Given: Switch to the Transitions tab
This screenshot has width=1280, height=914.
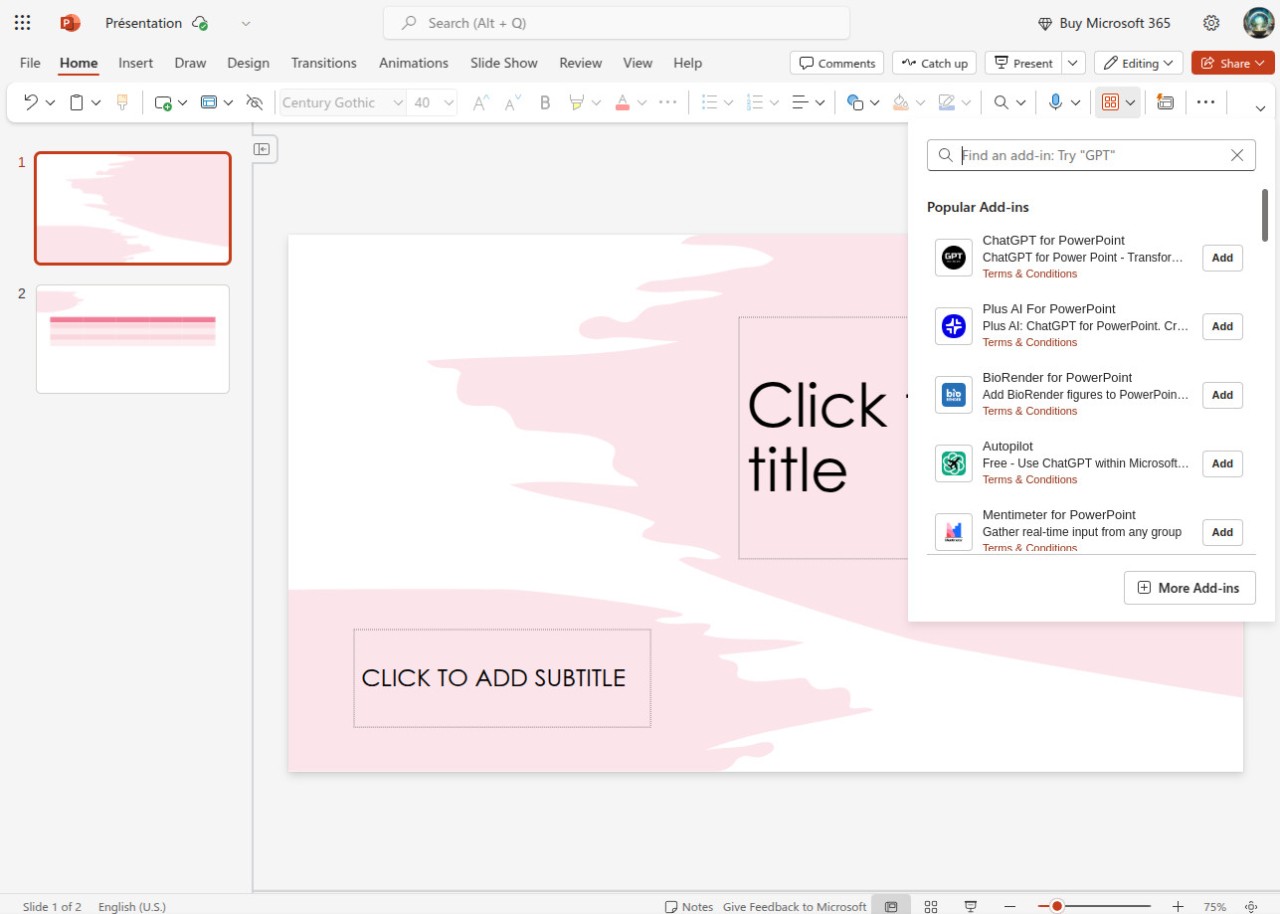Looking at the screenshot, I should [x=323, y=63].
